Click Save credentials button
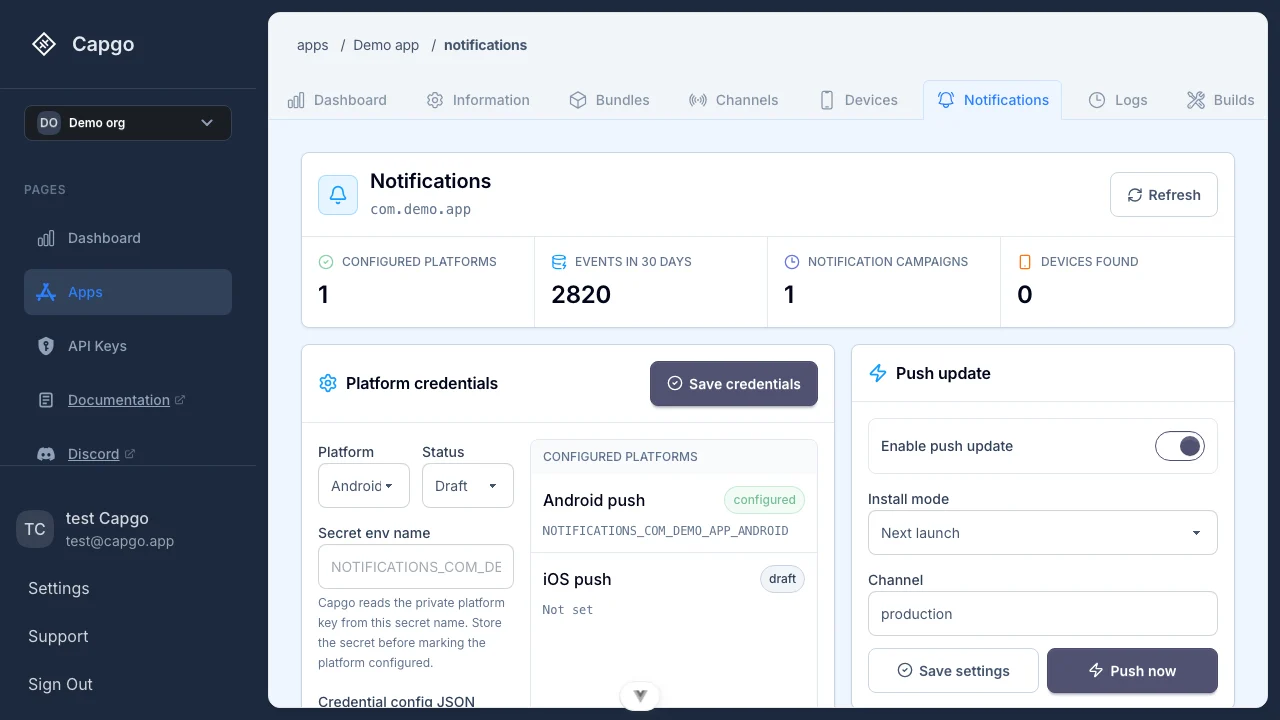The image size is (1280, 720). tap(734, 384)
